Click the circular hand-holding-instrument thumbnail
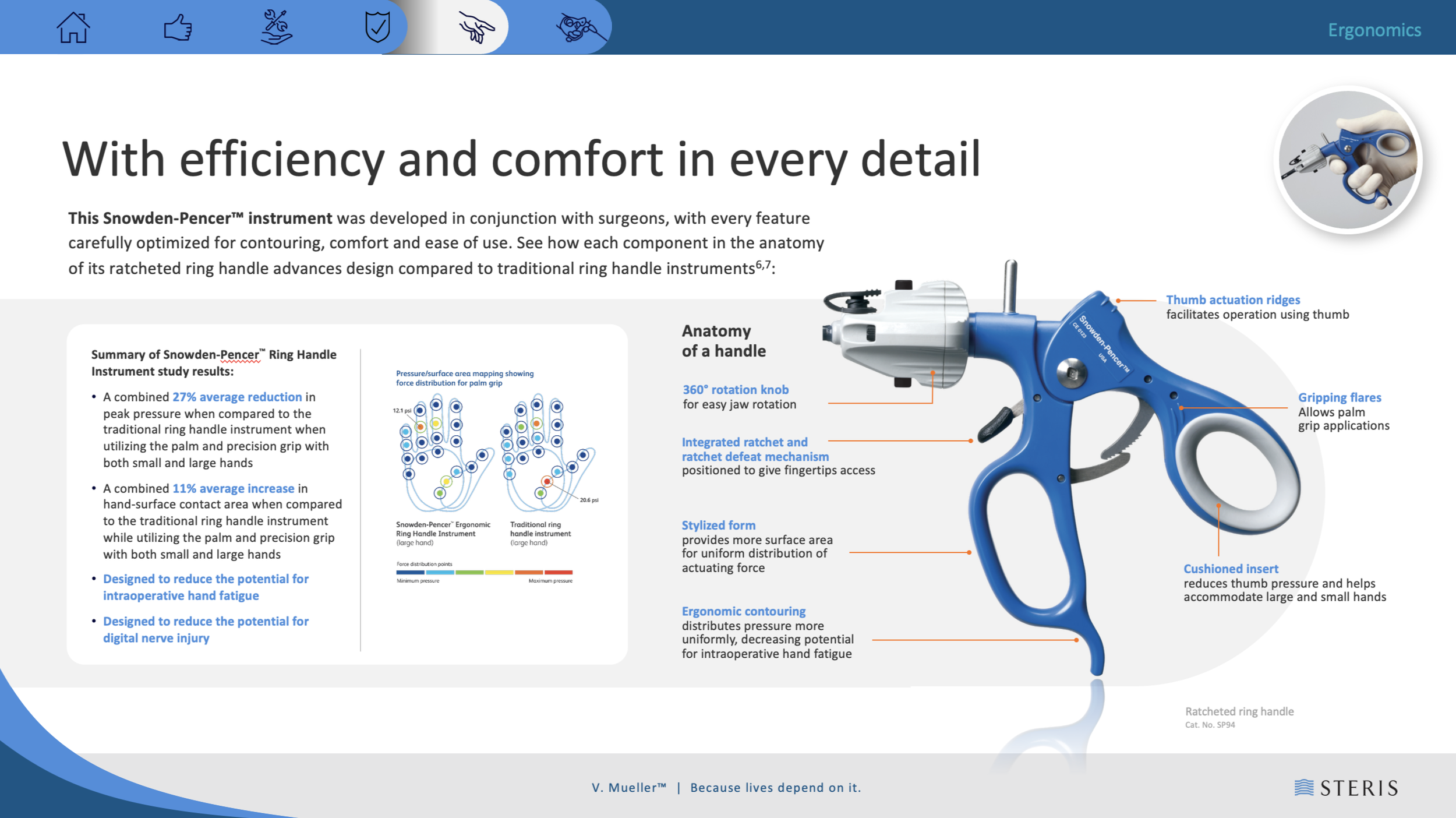Screen dimensions: 1456x818 pos(1349,160)
